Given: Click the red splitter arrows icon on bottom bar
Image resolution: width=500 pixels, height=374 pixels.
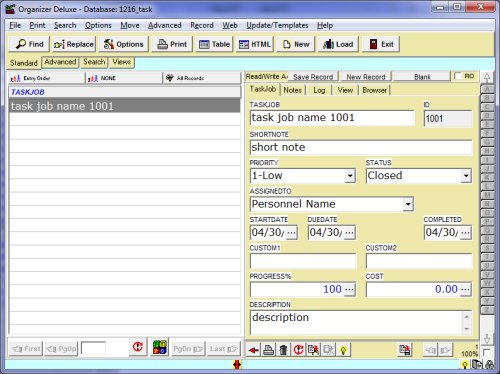Looking at the screenshot, I should tap(237, 365).
